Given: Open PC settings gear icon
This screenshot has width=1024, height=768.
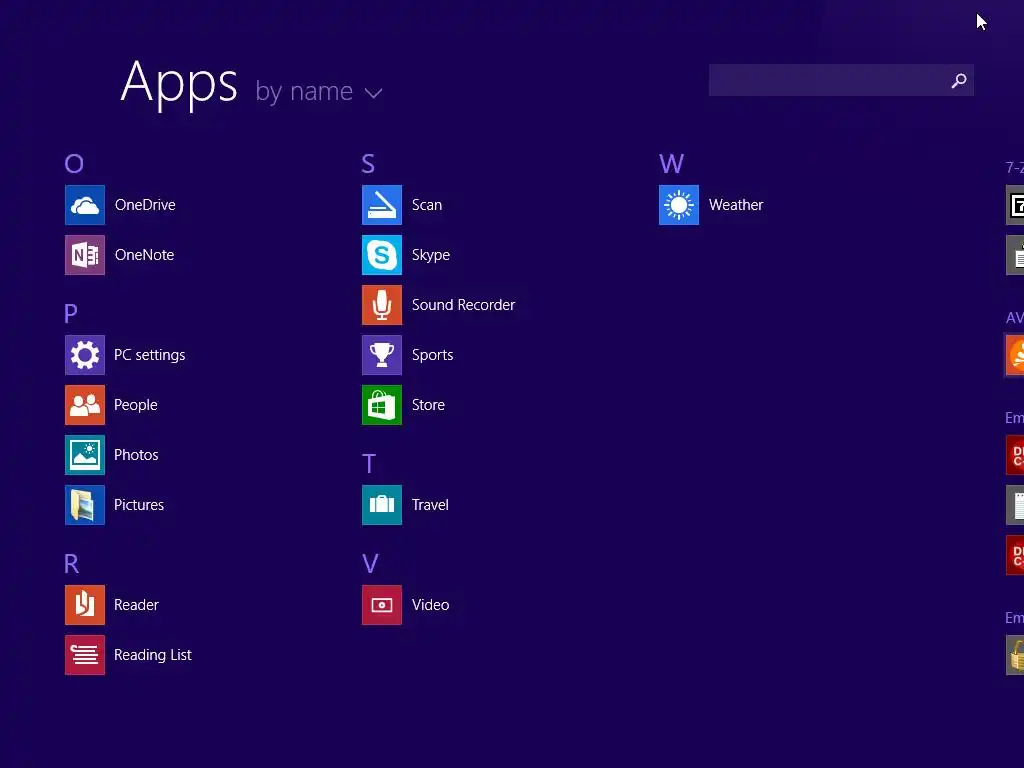Looking at the screenshot, I should pos(85,355).
